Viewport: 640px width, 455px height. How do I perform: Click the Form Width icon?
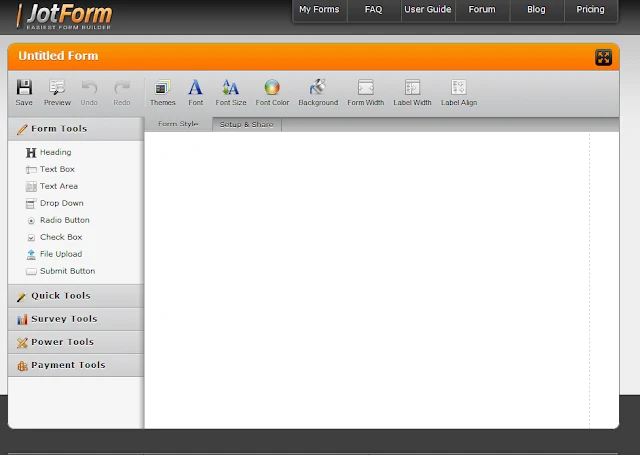coord(365,88)
